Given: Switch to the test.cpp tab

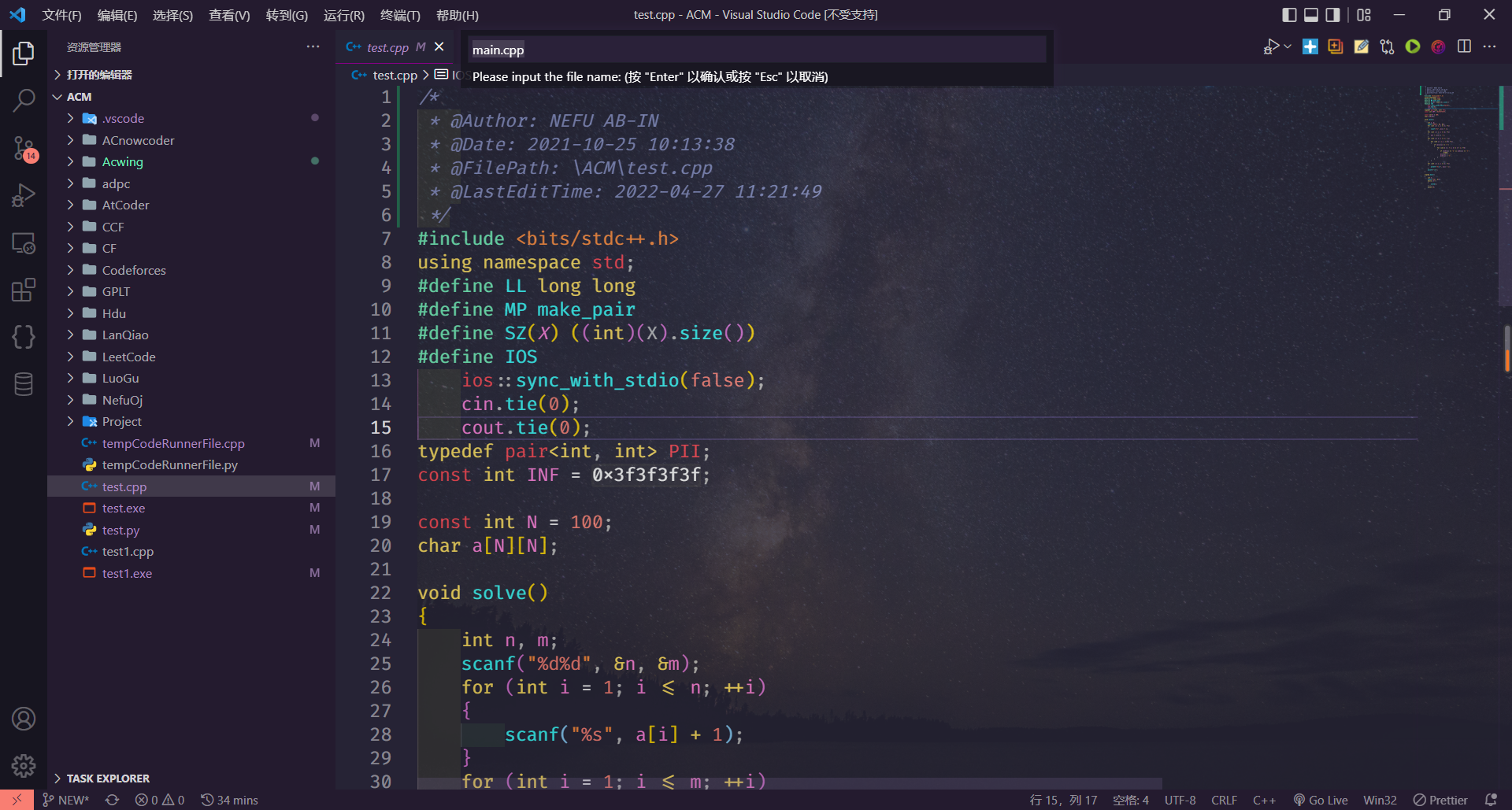Looking at the screenshot, I should point(386,47).
